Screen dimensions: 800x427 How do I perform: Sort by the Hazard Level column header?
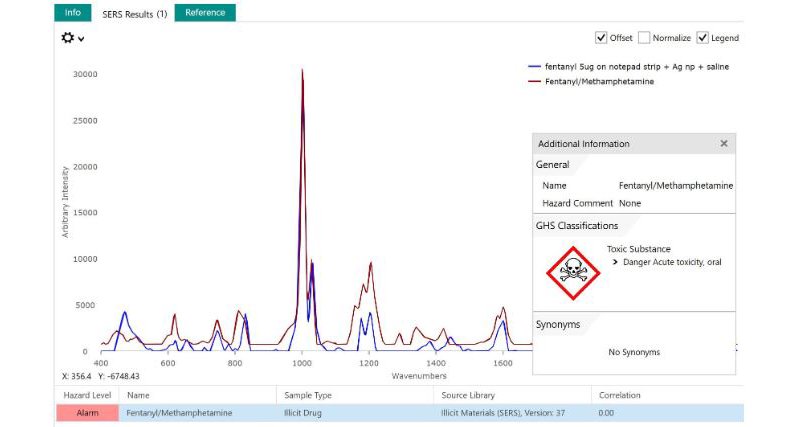point(87,395)
